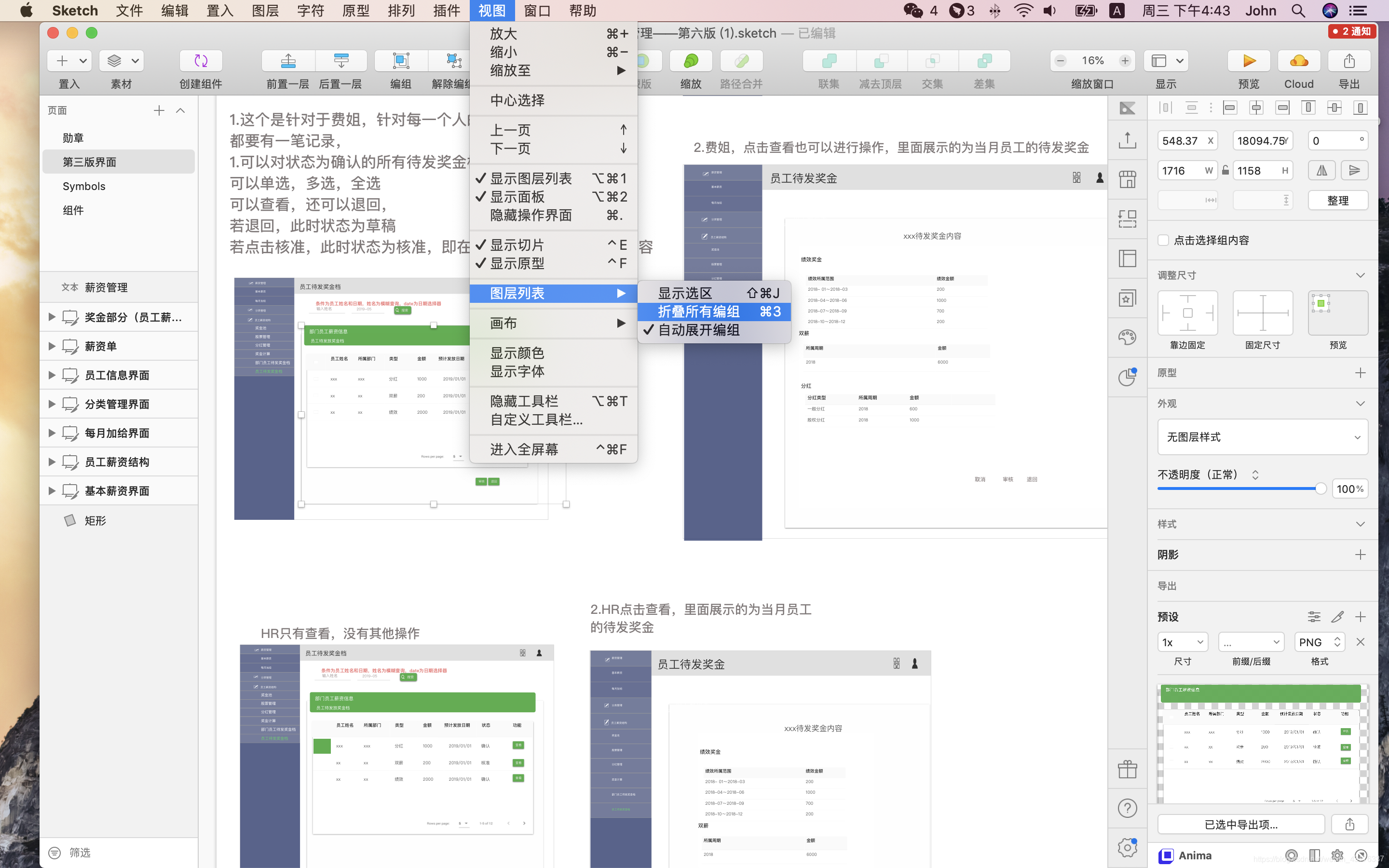1389x868 pixels.
Task: Select 折叠所有编组 in the submenu
Action: tap(698, 312)
